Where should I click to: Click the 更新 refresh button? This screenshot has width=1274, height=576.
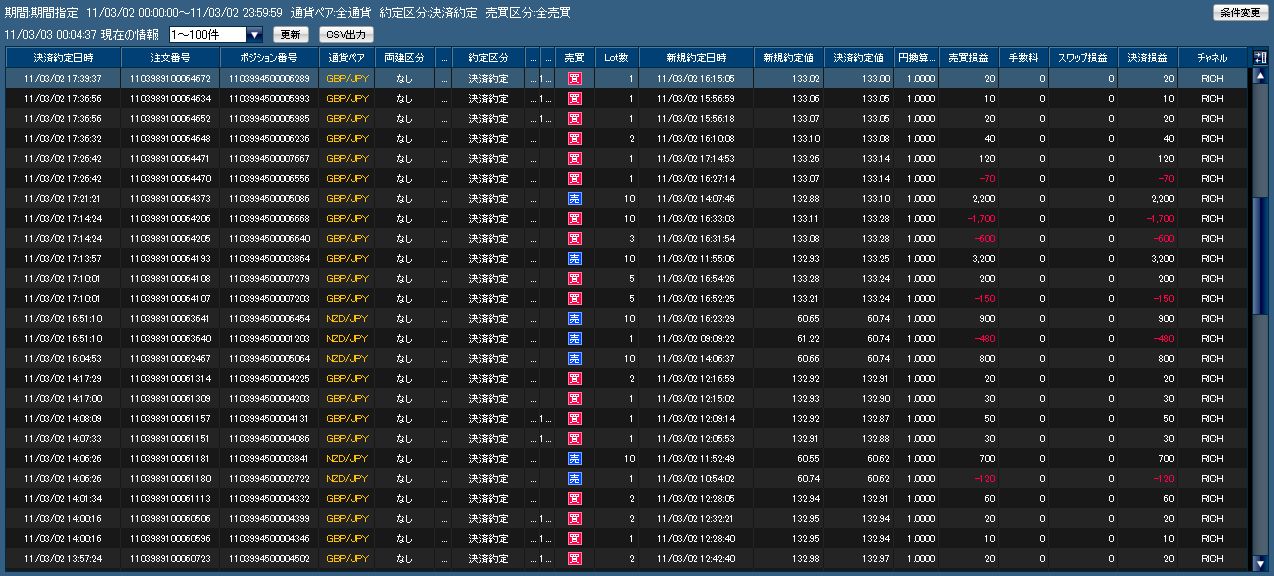click(x=289, y=35)
